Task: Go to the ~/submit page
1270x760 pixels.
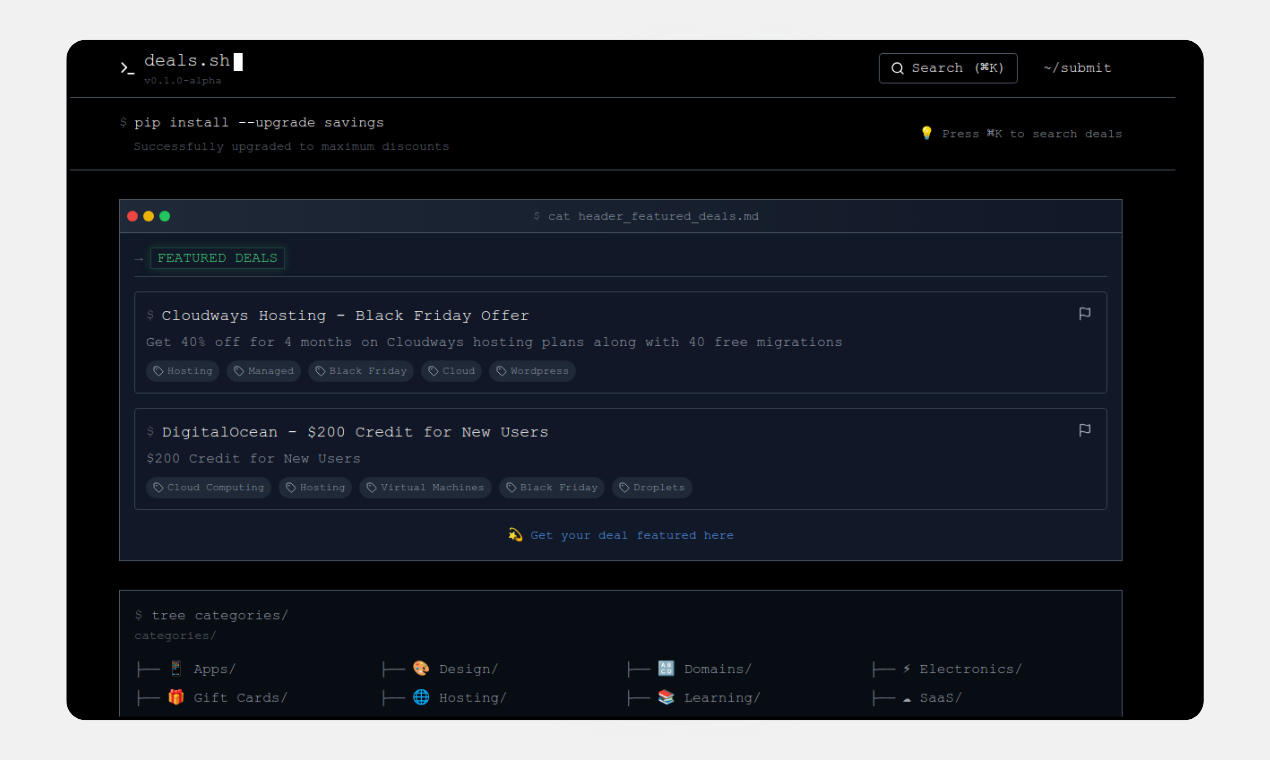Action: [x=1077, y=68]
